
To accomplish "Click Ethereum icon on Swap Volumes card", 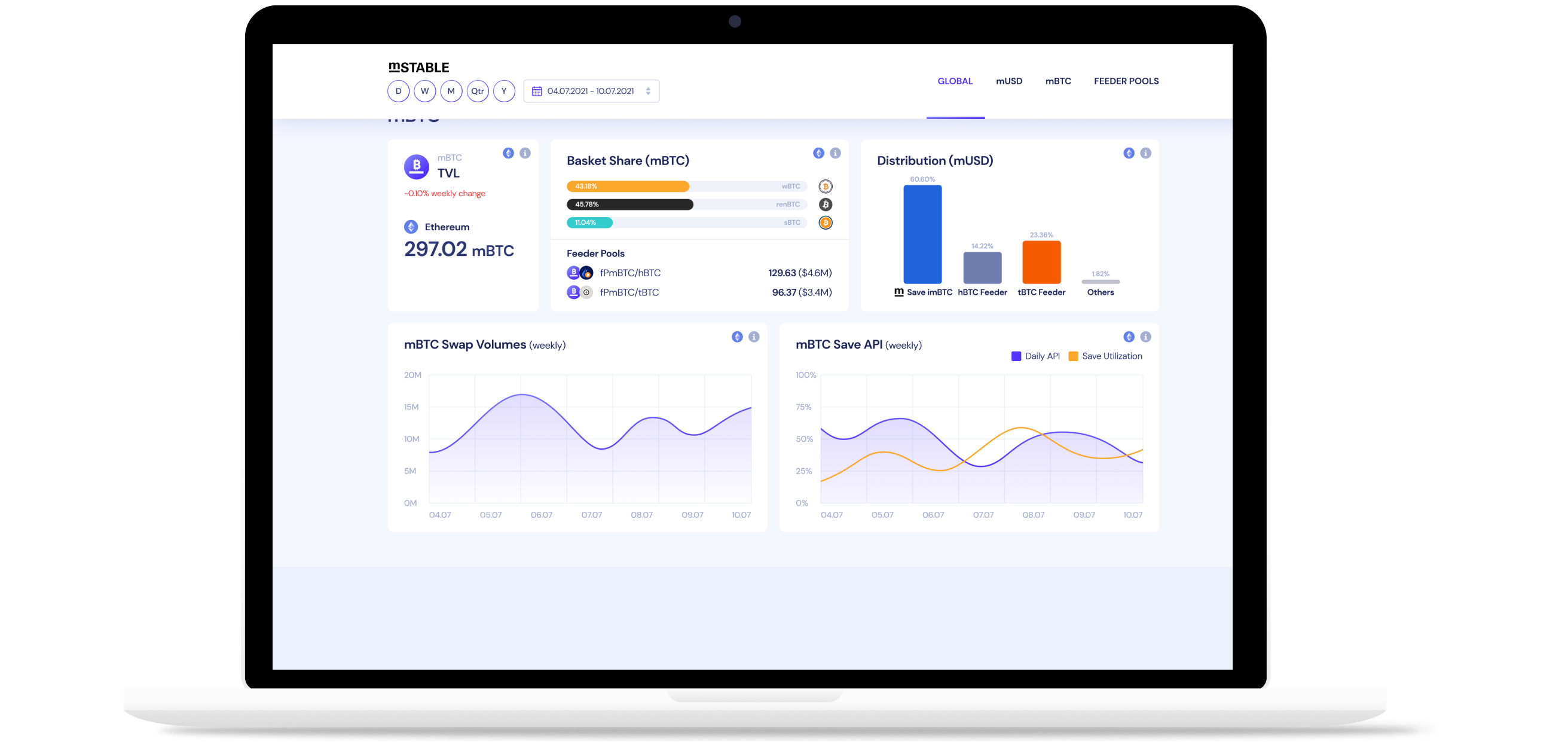I will 737,337.
